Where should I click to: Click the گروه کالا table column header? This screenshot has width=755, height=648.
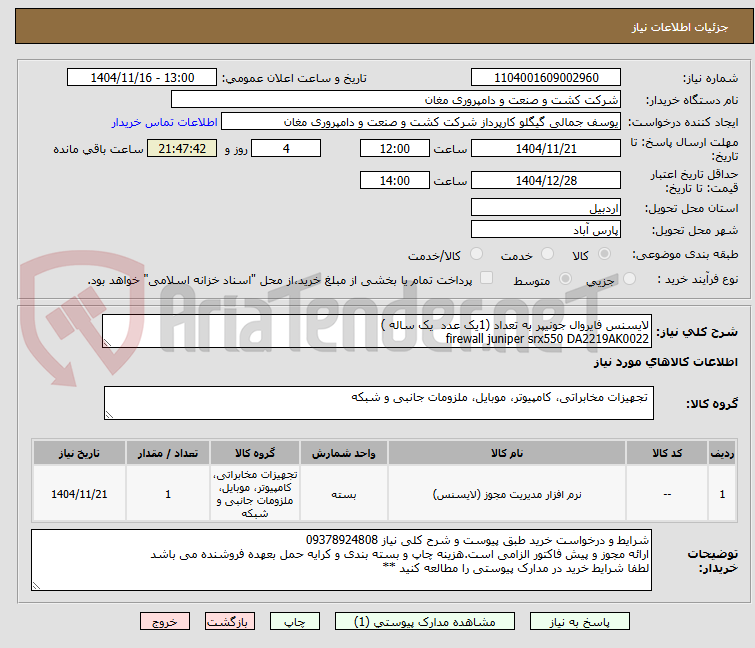(x=255, y=453)
